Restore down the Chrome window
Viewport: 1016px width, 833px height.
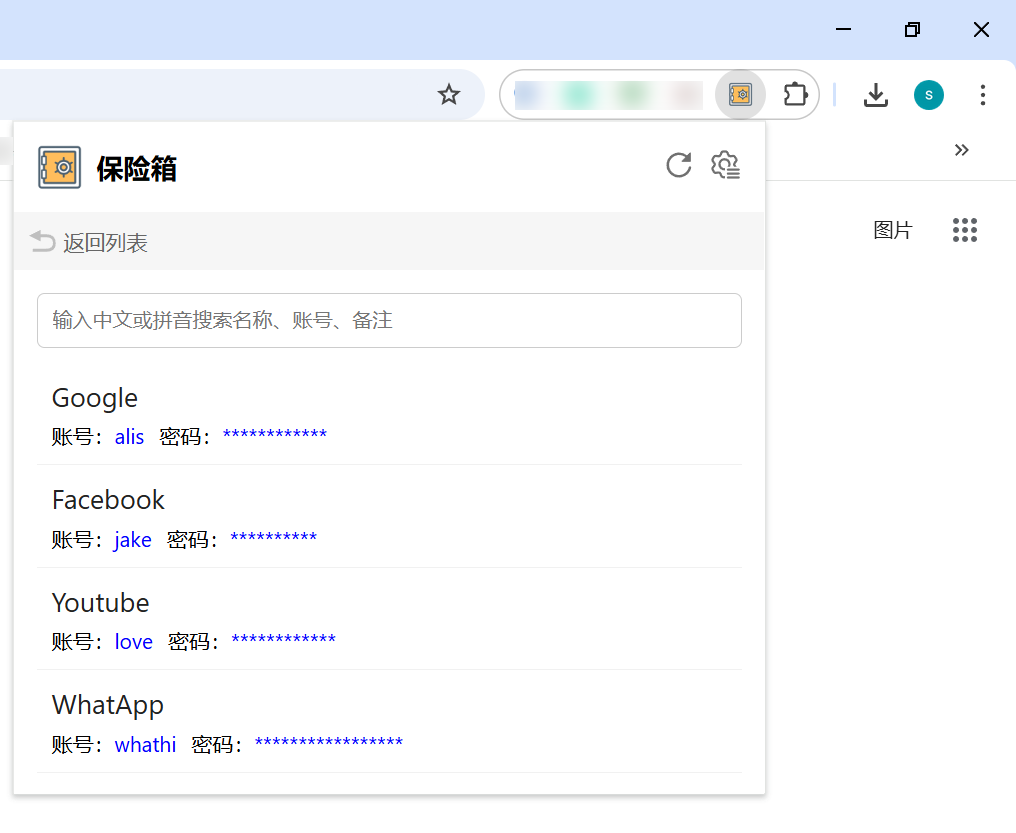tap(912, 29)
